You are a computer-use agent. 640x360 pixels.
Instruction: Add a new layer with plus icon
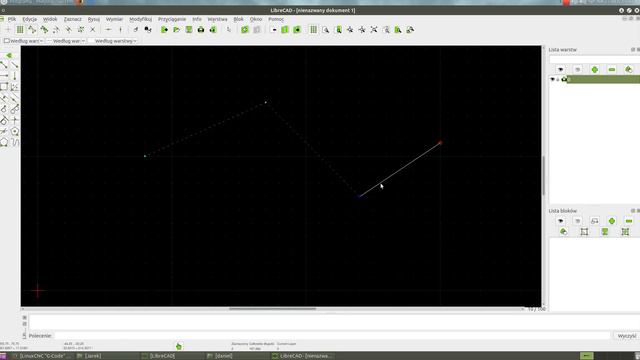click(x=595, y=70)
